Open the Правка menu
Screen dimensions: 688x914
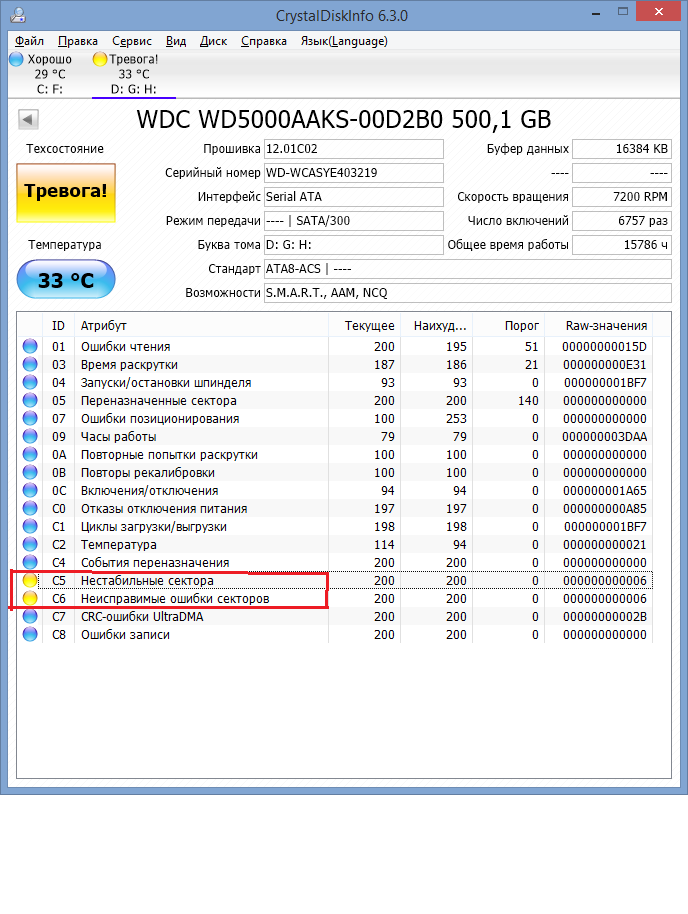coord(78,41)
